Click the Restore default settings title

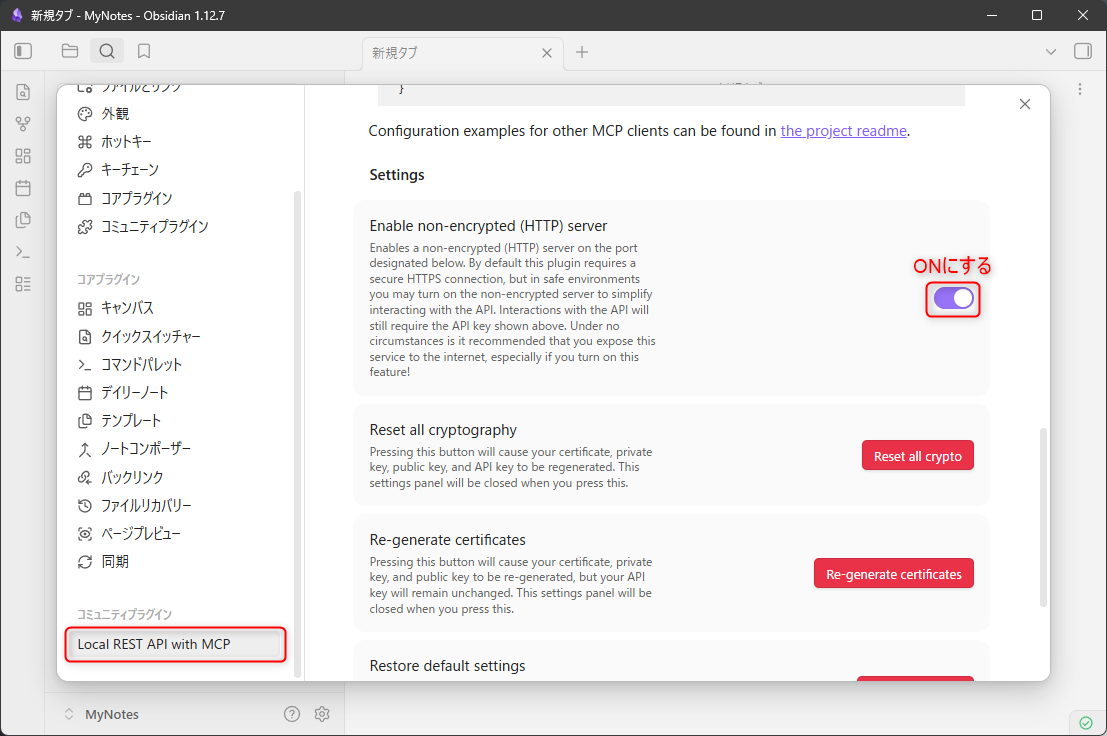point(447,666)
